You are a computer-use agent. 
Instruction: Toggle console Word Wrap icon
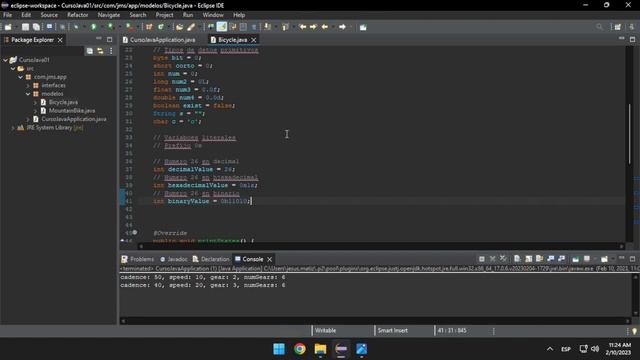click(x=540, y=259)
